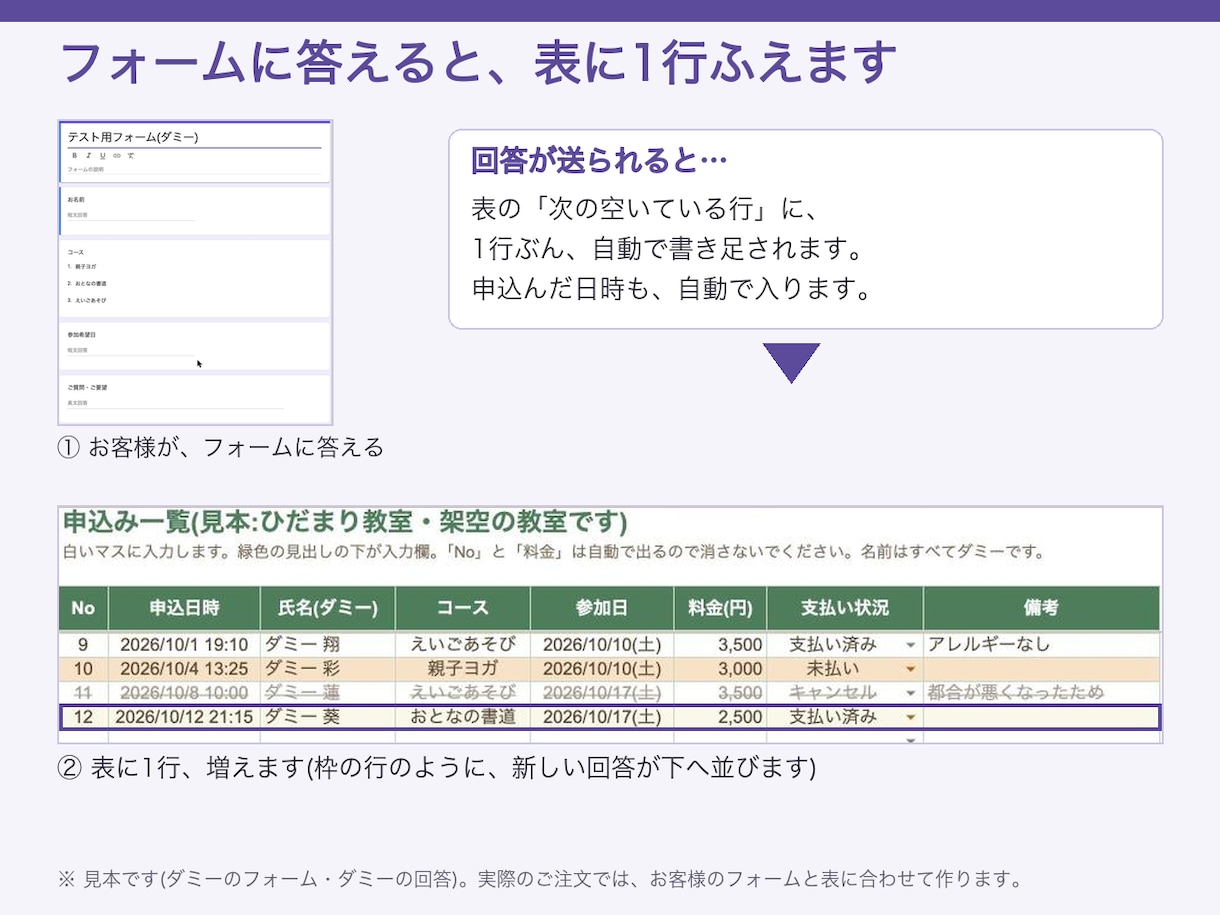
Task: Click the 氏名(ダミー) column header
Action: tap(327, 608)
